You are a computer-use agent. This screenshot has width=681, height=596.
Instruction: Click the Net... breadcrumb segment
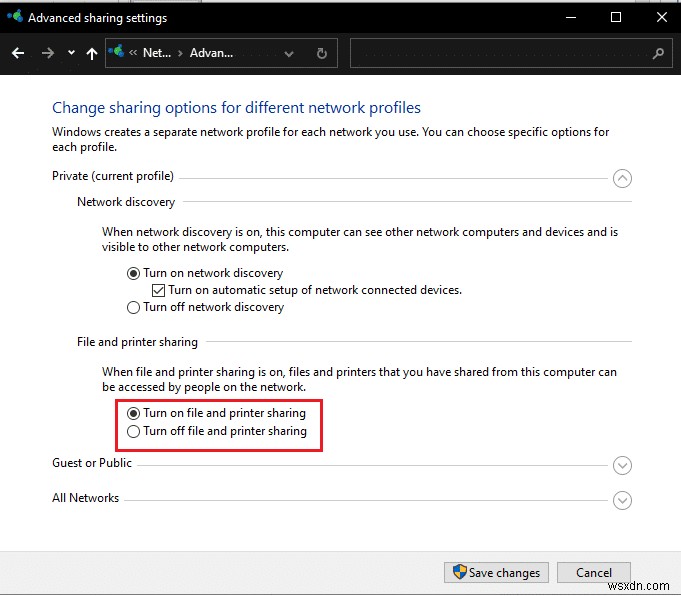coord(157,53)
